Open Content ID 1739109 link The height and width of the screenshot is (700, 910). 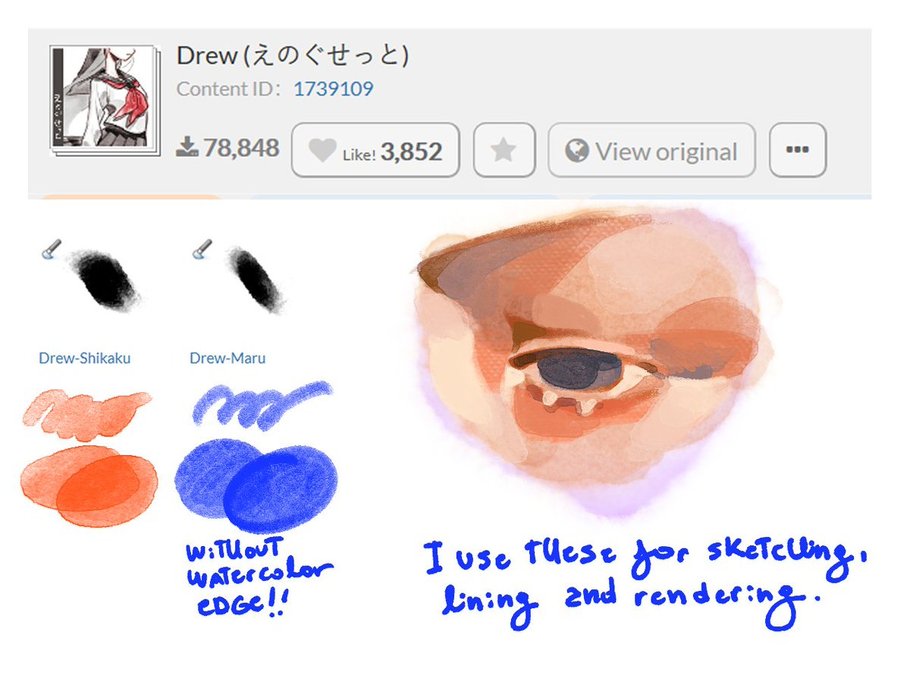pyautogui.click(x=333, y=89)
